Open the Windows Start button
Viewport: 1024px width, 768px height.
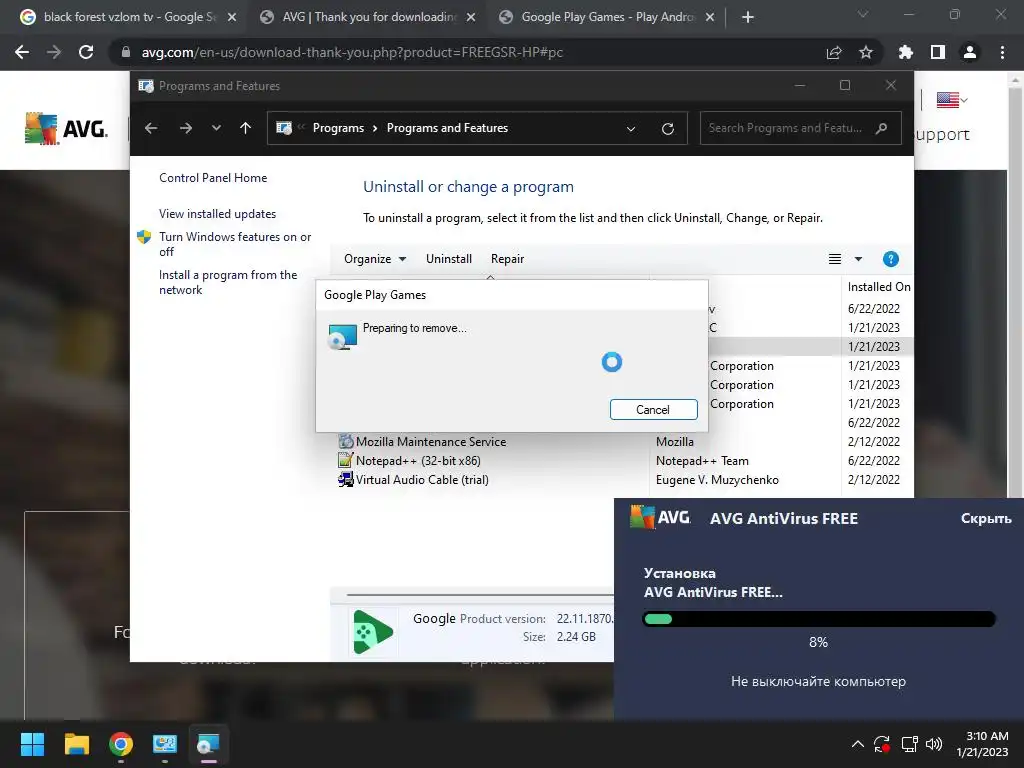[32, 744]
